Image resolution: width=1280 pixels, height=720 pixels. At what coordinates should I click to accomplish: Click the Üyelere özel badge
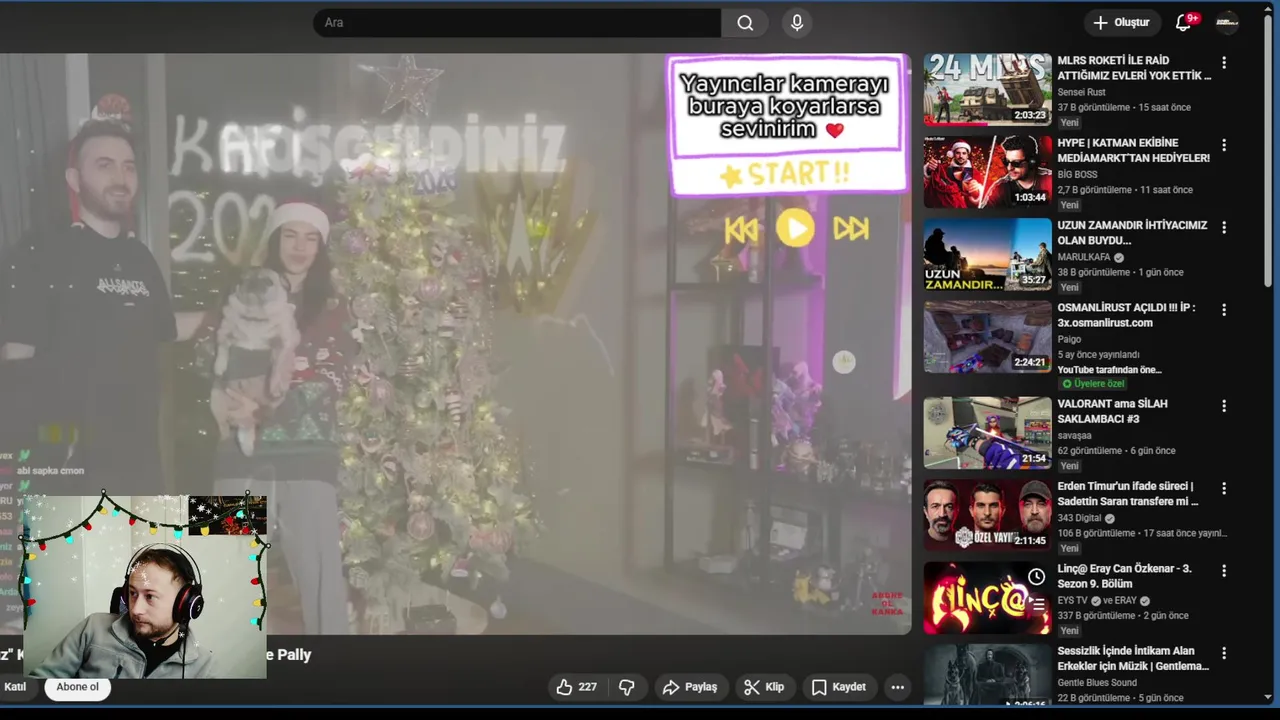pyautogui.click(x=1092, y=384)
